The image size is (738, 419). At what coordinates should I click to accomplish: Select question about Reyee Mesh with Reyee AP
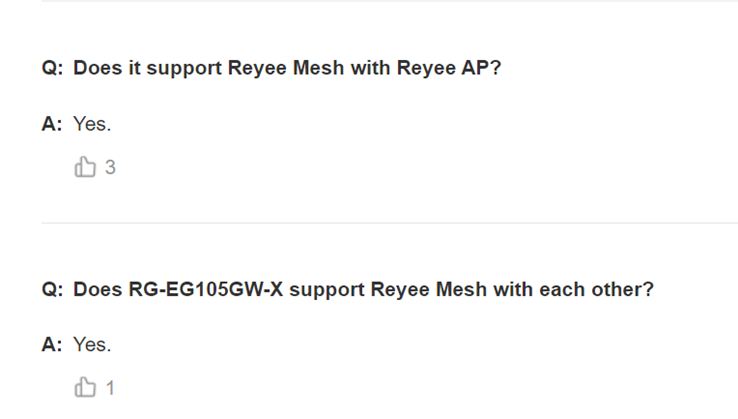coord(287,68)
